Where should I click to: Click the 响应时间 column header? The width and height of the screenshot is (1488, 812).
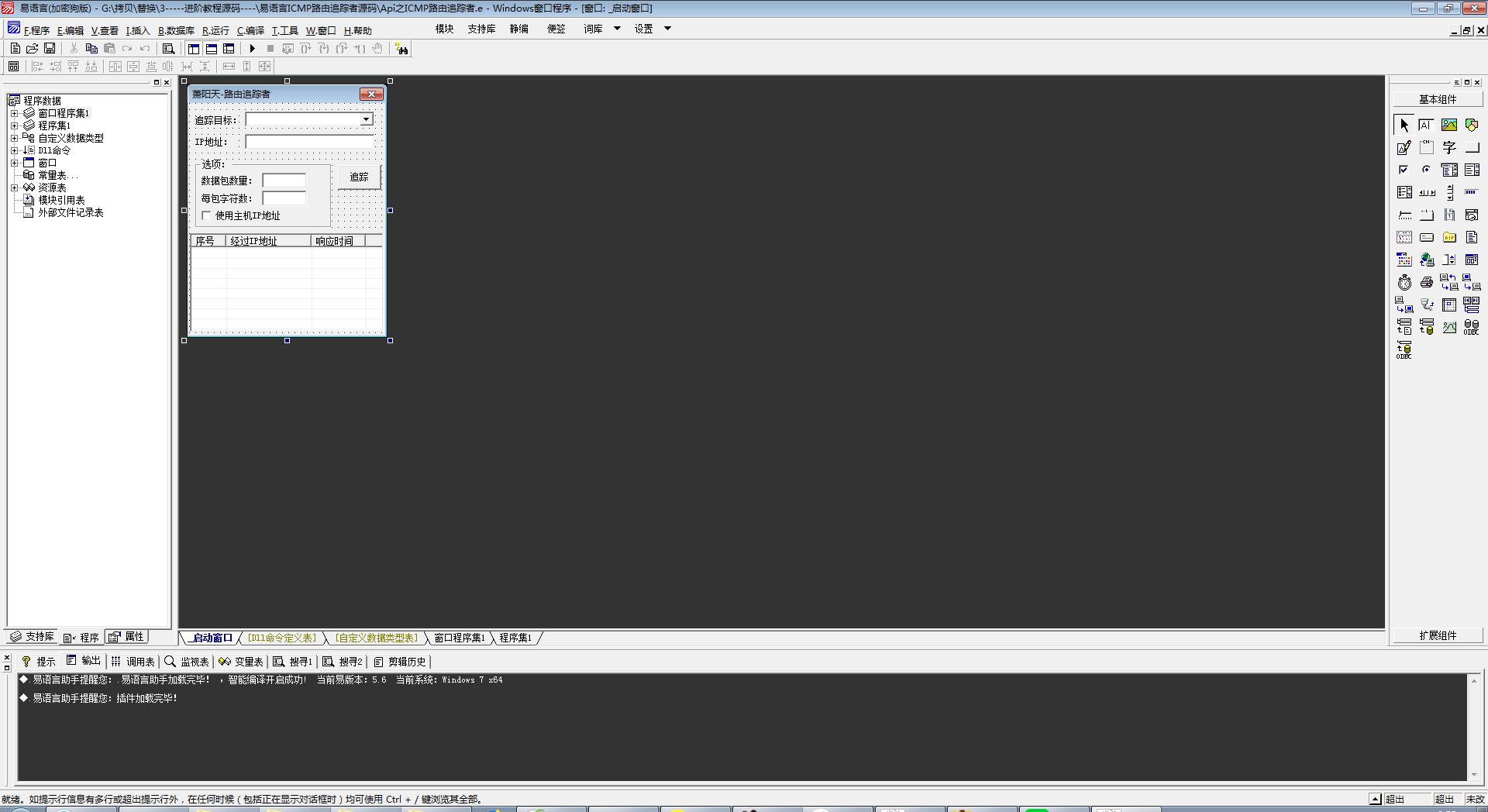tap(337, 241)
